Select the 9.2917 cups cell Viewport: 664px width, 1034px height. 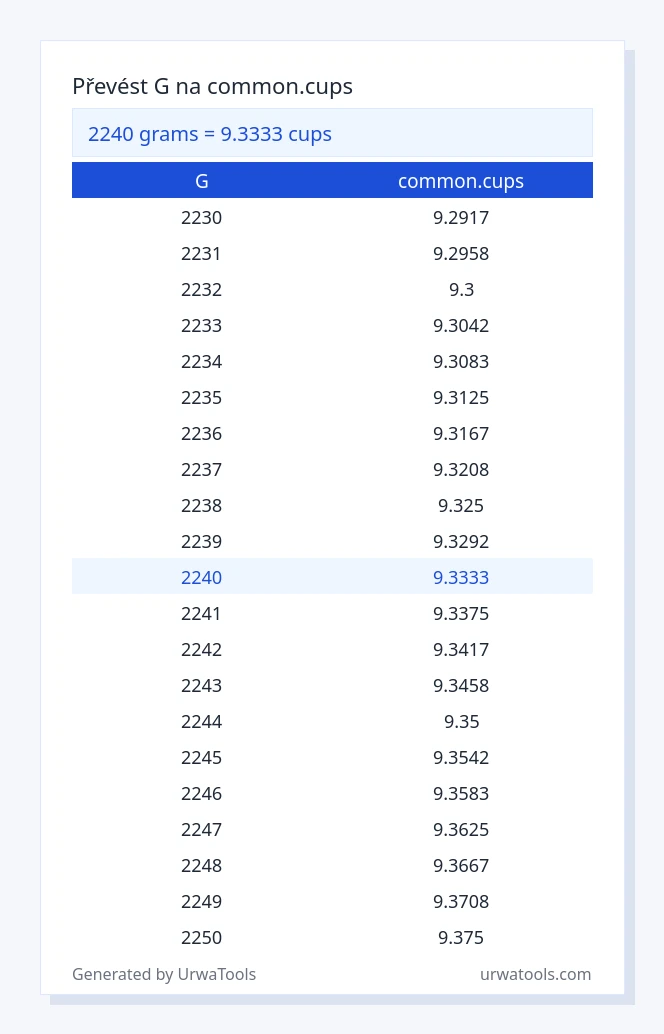(461, 218)
